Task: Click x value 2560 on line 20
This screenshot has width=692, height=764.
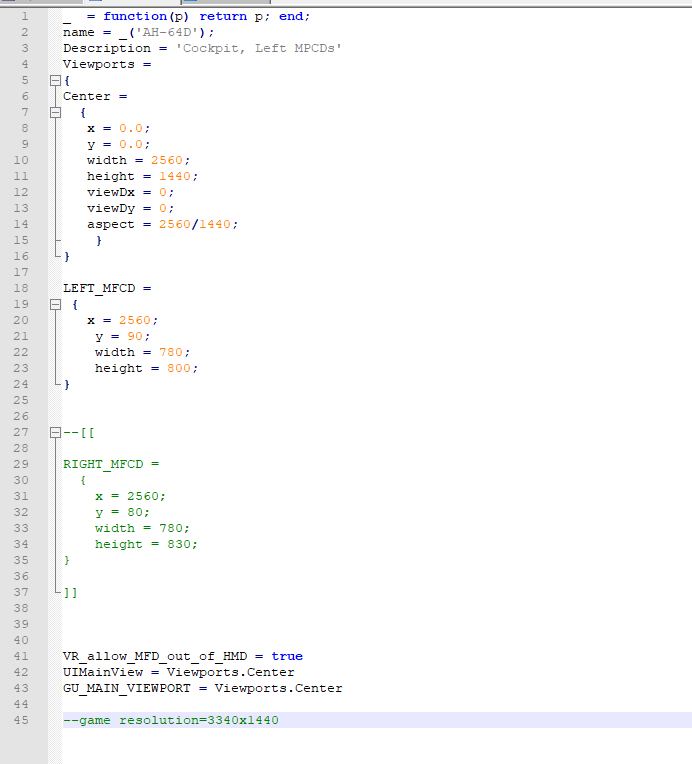Action: click(135, 320)
